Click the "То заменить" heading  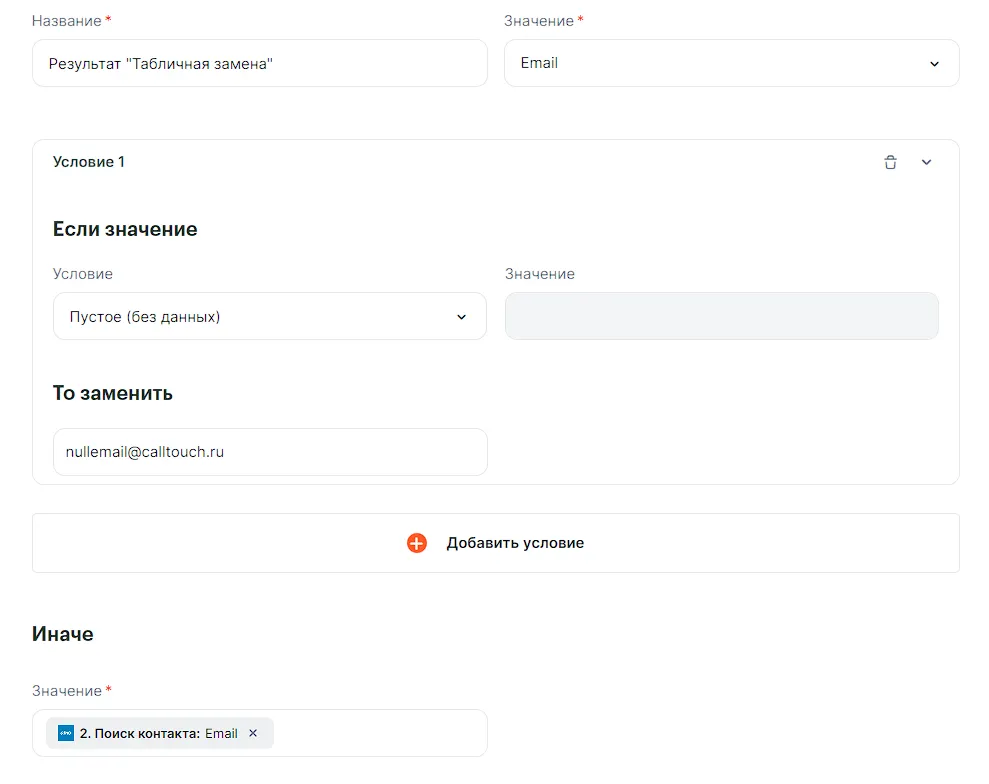(113, 393)
